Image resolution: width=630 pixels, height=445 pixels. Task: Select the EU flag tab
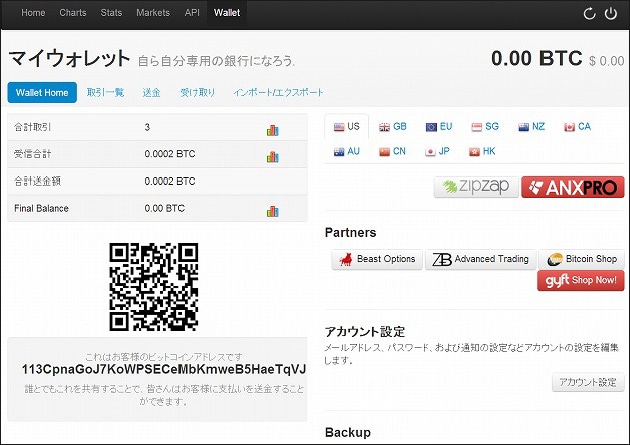[439, 127]
